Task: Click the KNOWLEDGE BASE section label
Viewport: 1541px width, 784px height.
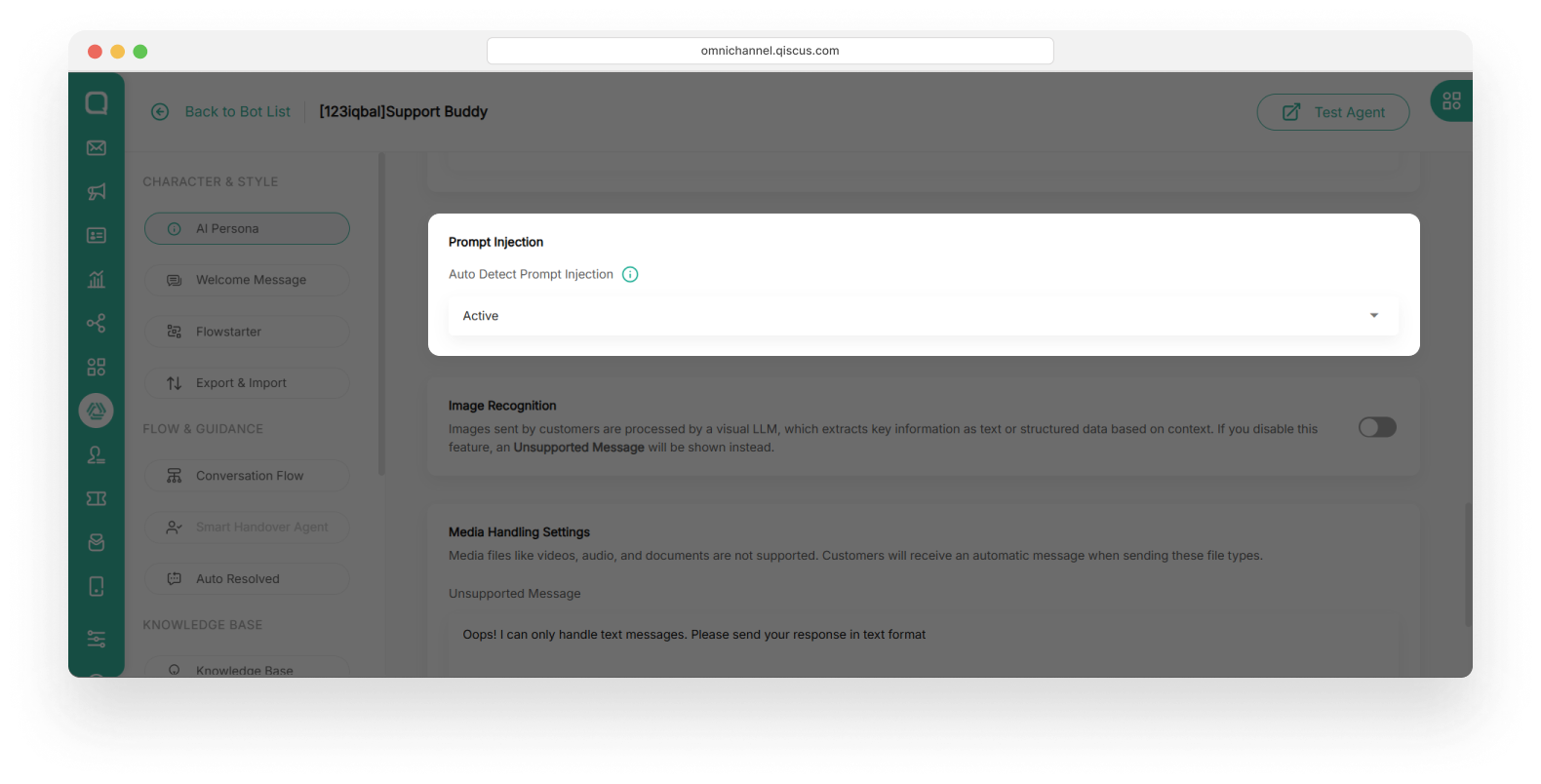Action: (x=203, y=625)
